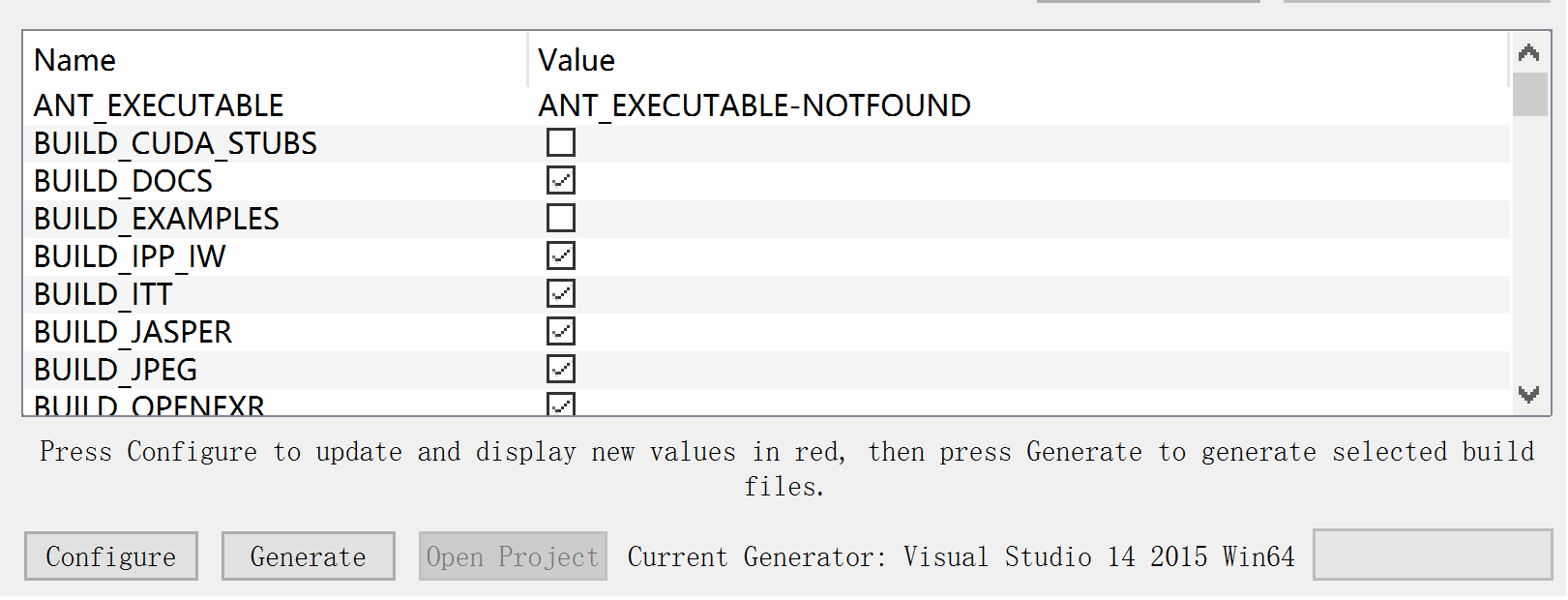Uncheck the BUILD_JPEG checkbox
1568x600 pixels.
coord(561,369)
